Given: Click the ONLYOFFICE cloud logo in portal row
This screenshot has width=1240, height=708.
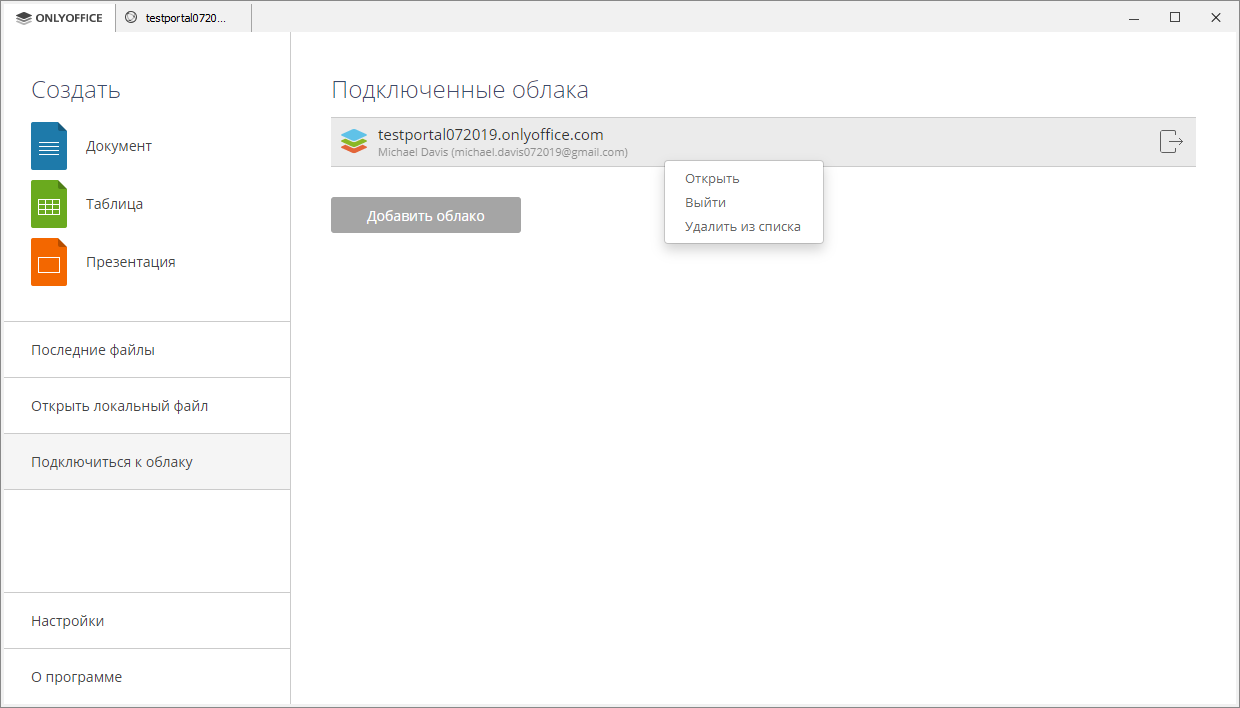Looking at the screenshot, I should pyautogui.click(x=354, y=142).
